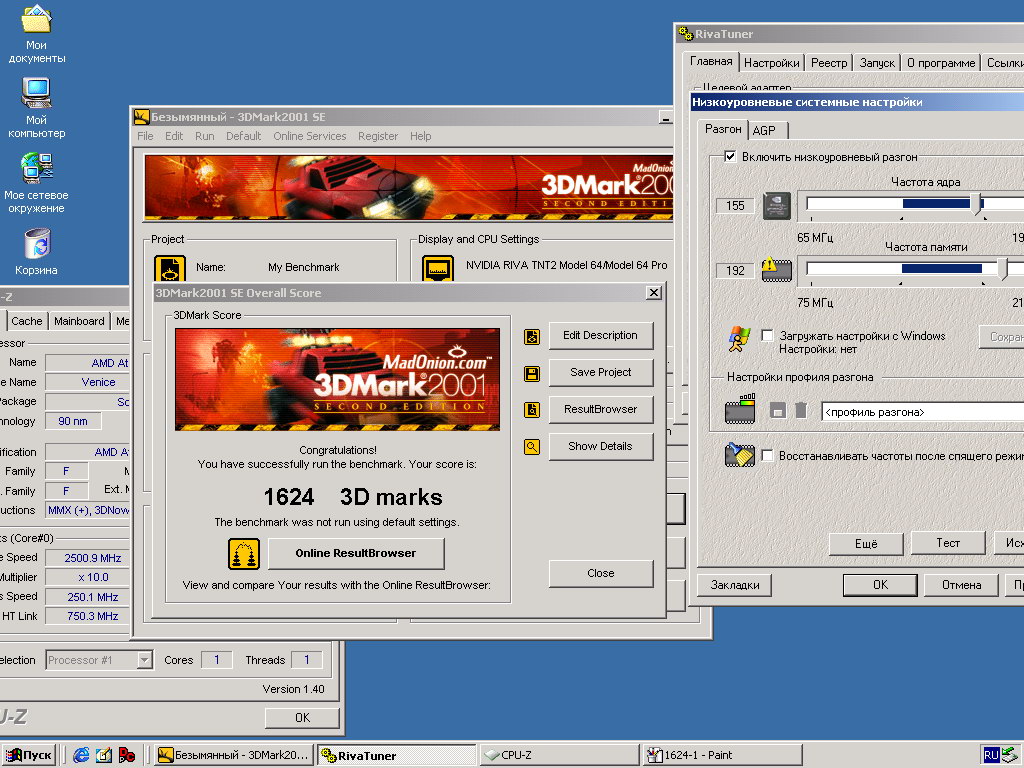
Task: Click the RivaTuner title bar gears icon
Action: pos(685,33)
